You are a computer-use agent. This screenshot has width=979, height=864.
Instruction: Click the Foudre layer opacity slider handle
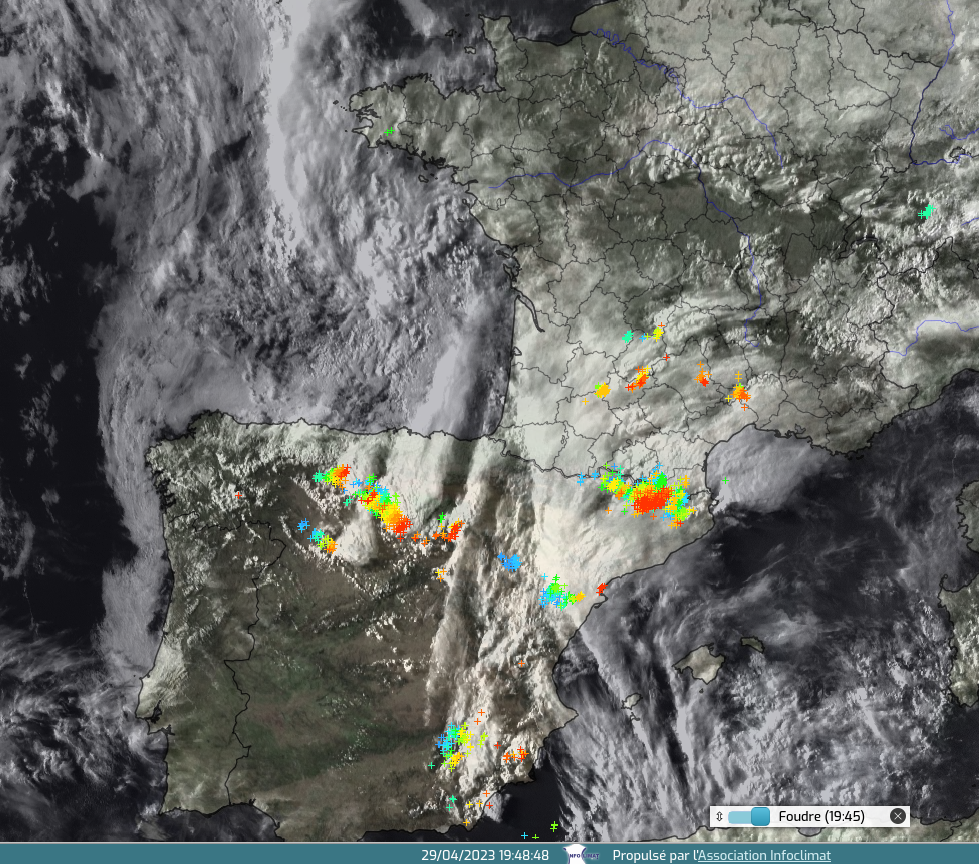point(760,817)
